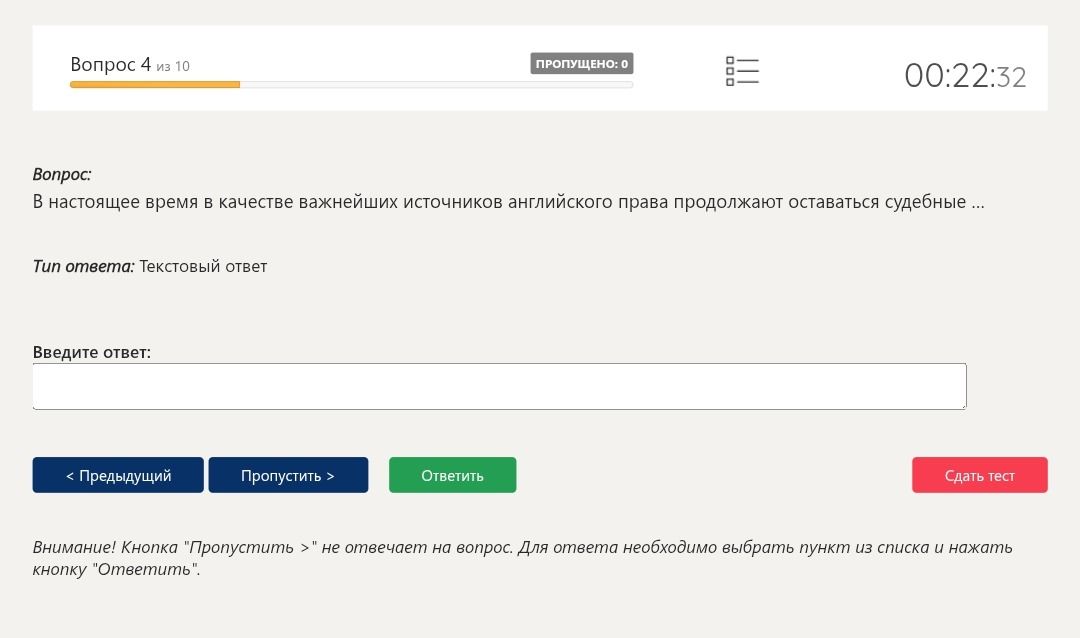
Task: Click the question sentence about английского права
Action: pyautogui.click(x=508, y=202)
